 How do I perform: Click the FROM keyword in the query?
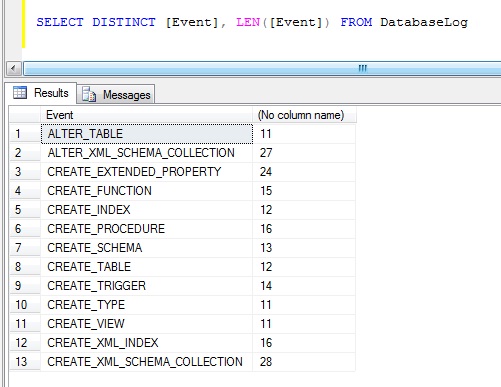(356, 22)
